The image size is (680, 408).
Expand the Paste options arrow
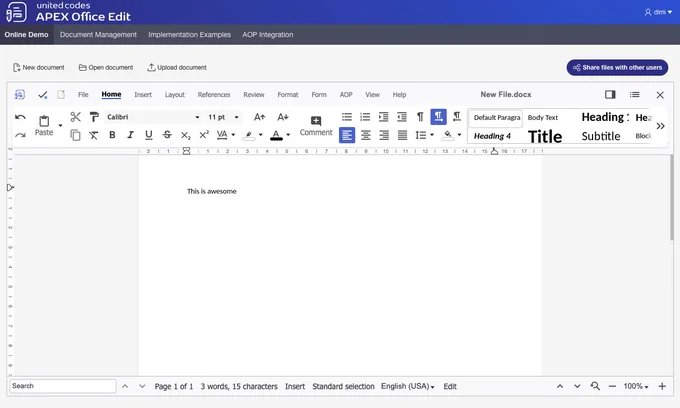click(x=60, y=126)
